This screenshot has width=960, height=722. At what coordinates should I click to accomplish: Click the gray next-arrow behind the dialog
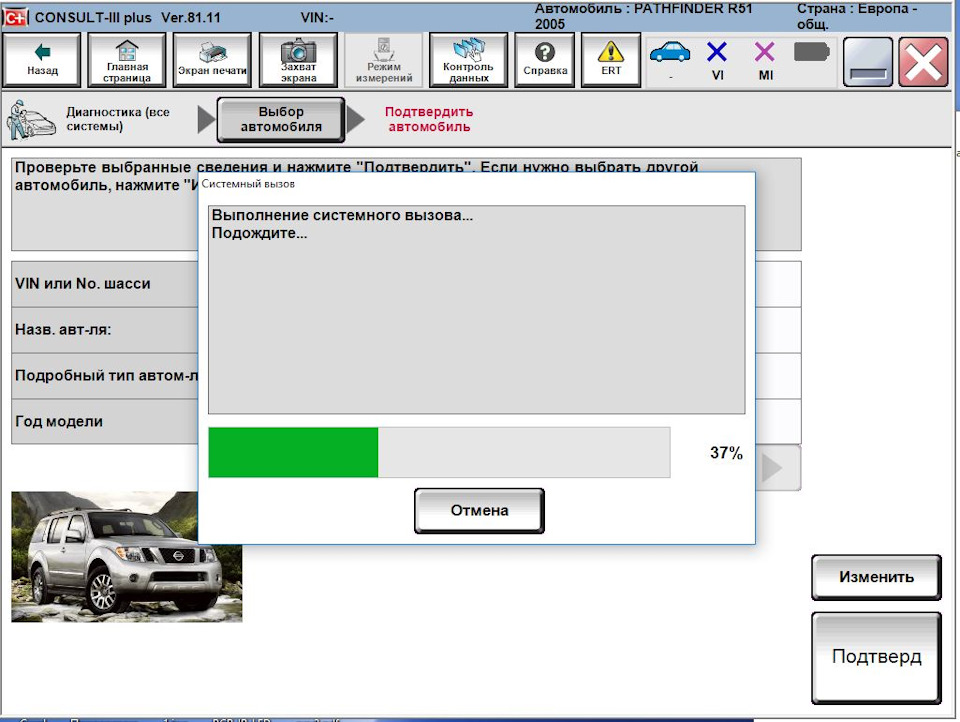(777, 468)
